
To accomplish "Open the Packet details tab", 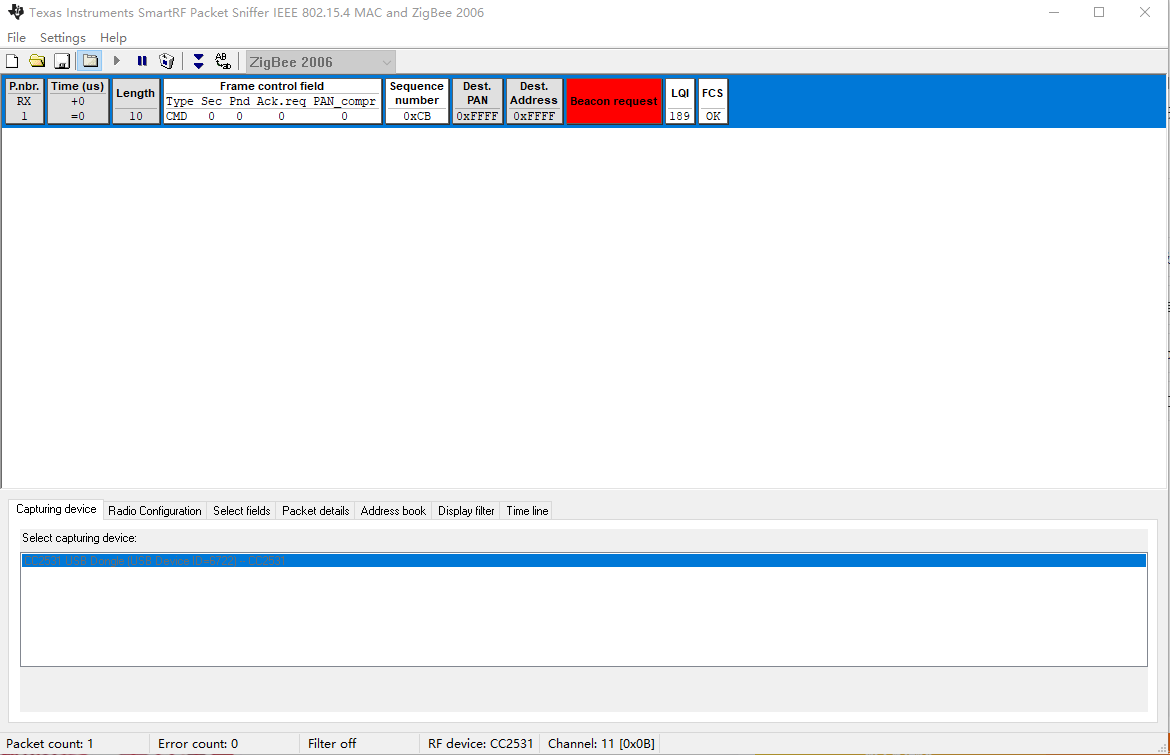I will coord(315,510).
